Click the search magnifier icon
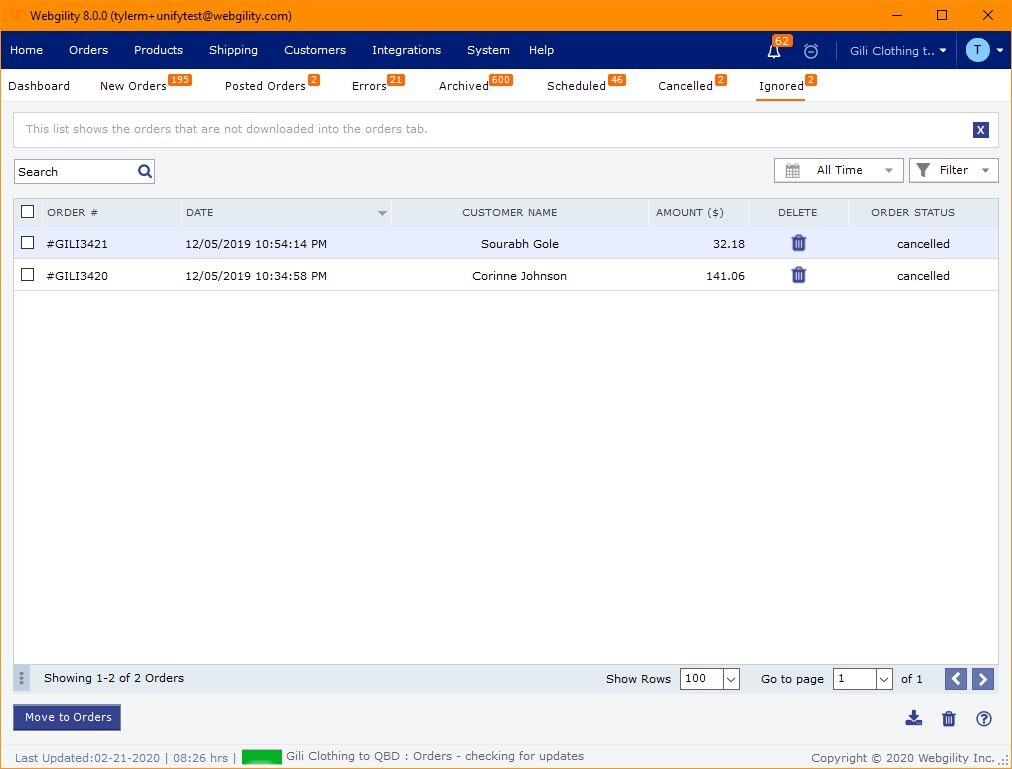This screenshot has width=1012, height=769. [145, 171]
